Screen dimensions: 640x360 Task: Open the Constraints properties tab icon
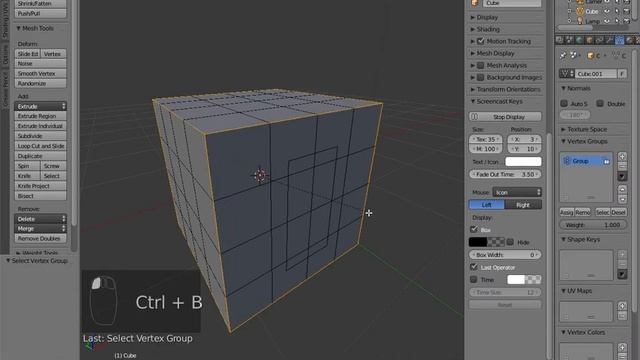coord(599,40)
